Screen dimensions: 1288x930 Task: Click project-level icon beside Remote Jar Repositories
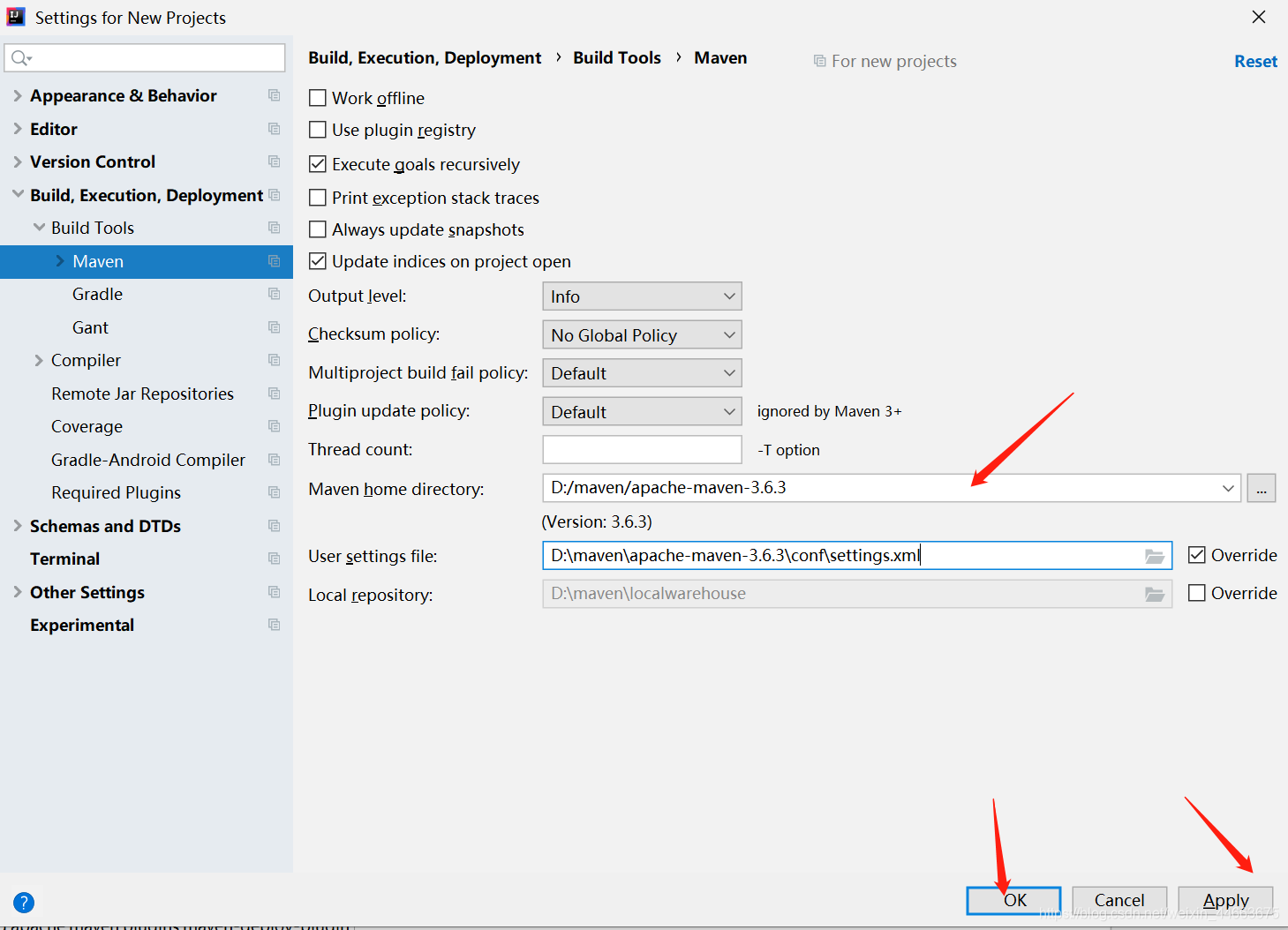pos(275,394)
